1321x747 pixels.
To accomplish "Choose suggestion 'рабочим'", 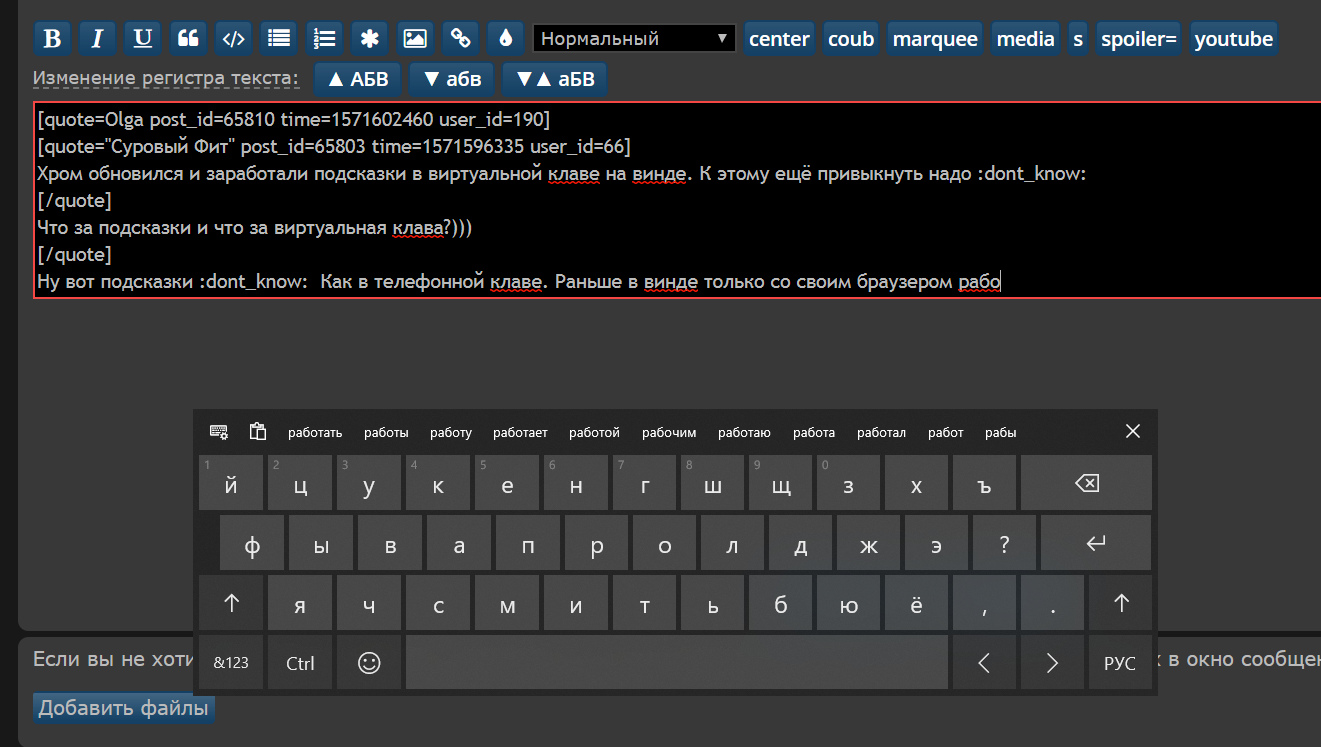I will (x=669, y=433).
